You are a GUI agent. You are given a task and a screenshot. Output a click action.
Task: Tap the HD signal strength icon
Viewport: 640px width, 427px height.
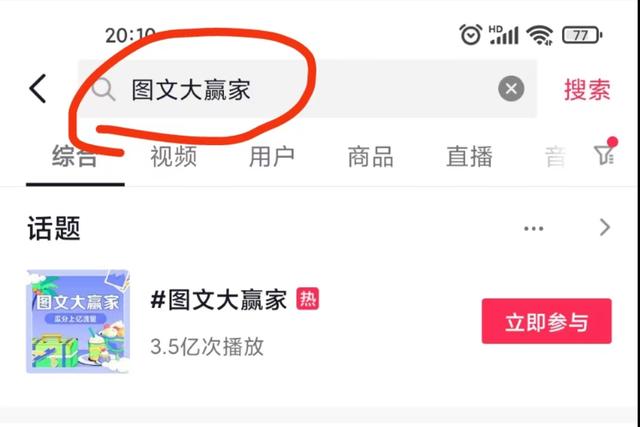pos(504,35)
